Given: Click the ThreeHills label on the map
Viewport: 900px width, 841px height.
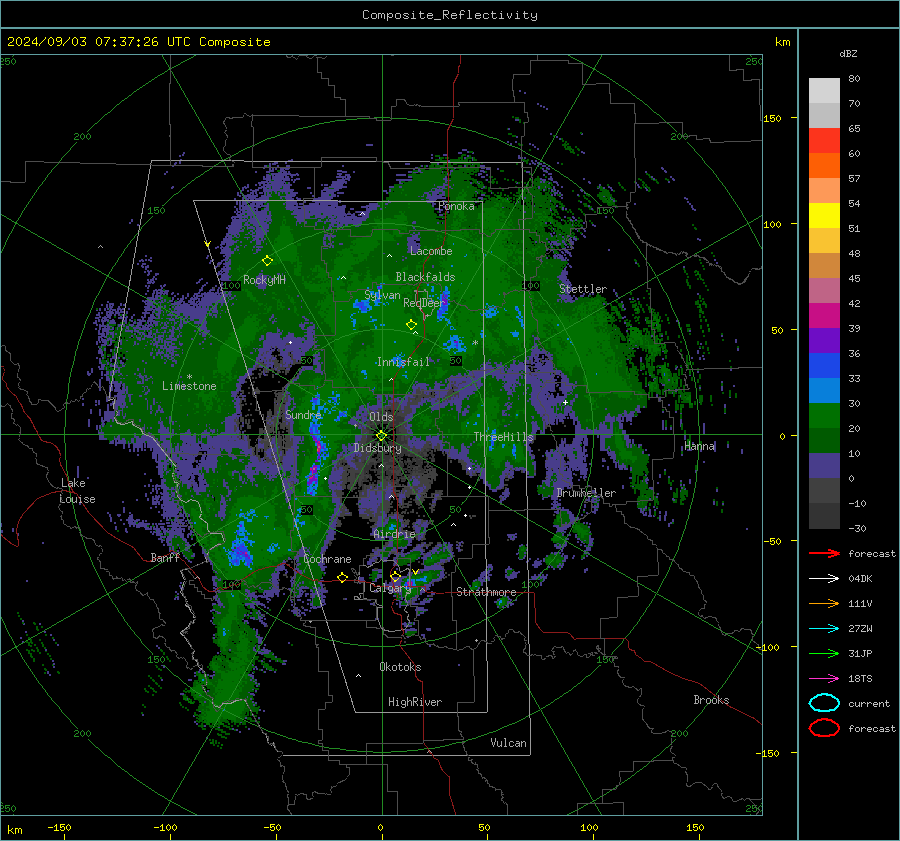Looking at the screenshot, I should coord(503,437).
